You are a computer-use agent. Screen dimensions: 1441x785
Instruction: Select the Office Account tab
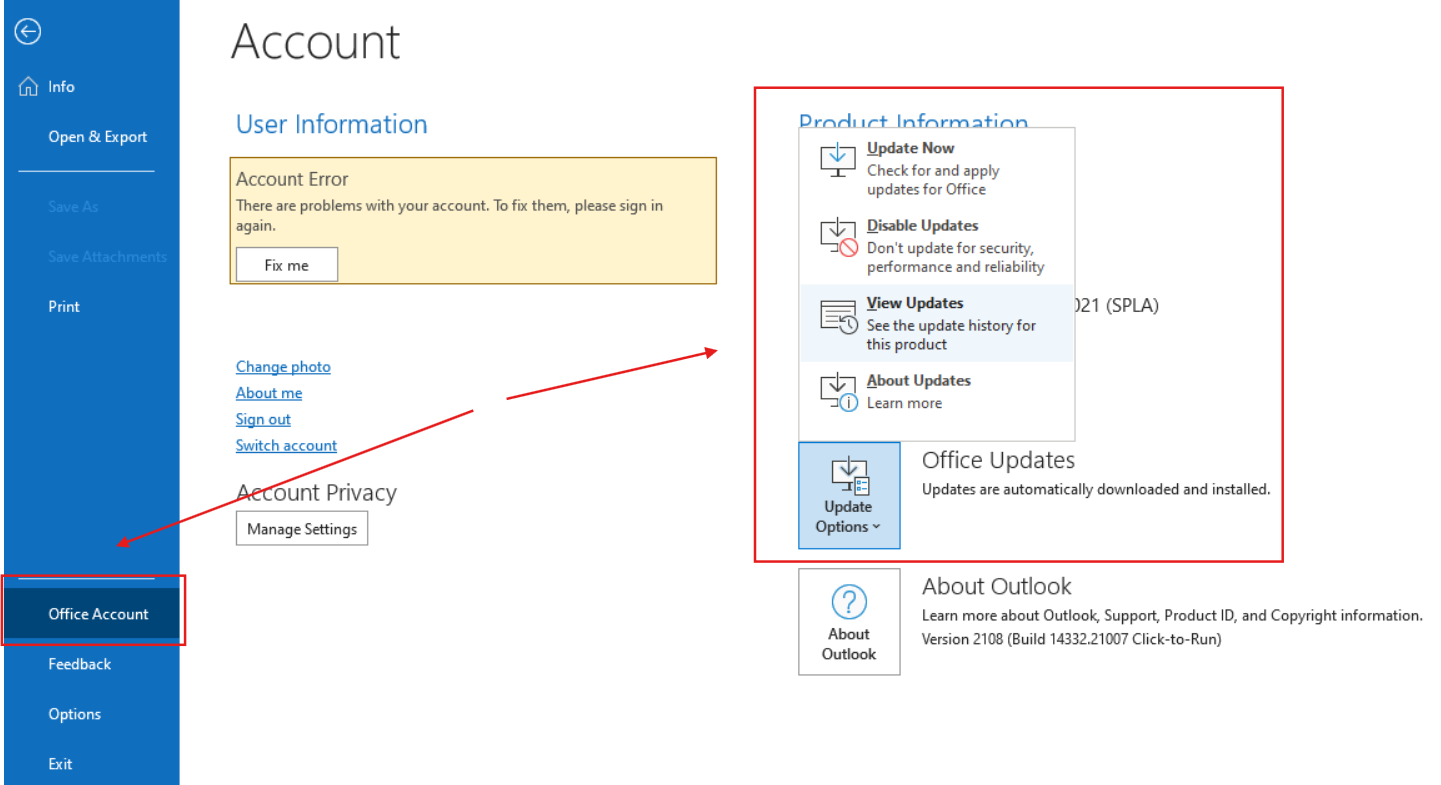(92, 614)
